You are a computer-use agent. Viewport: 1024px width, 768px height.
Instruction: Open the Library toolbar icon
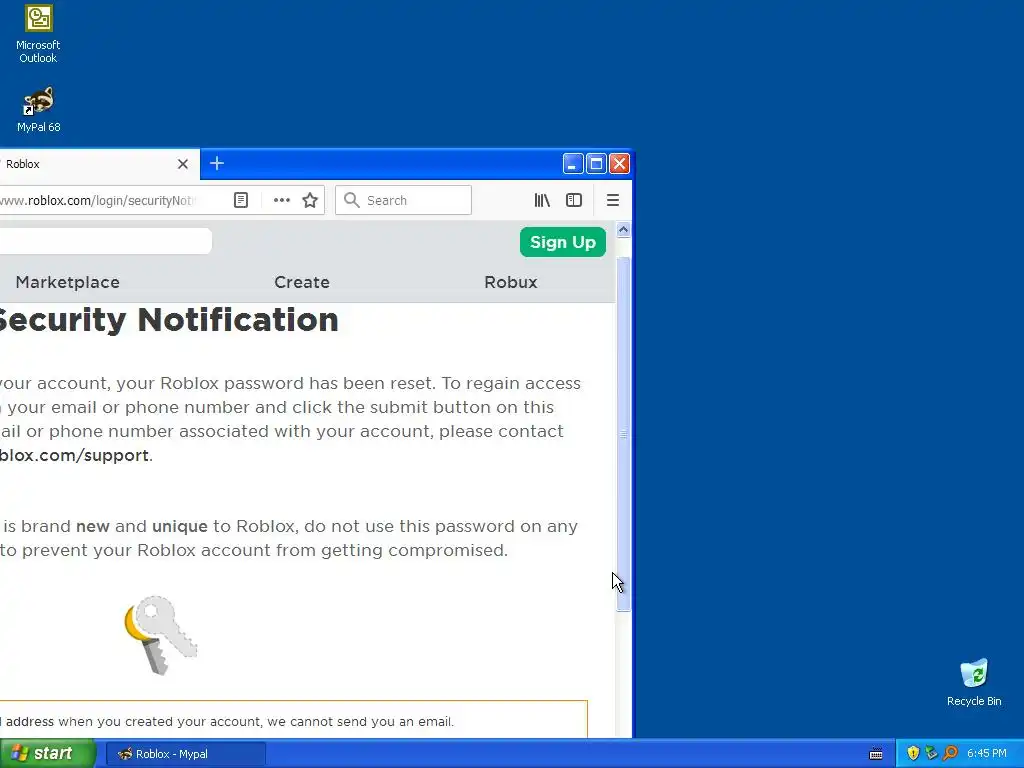click(x=542, y=200)
